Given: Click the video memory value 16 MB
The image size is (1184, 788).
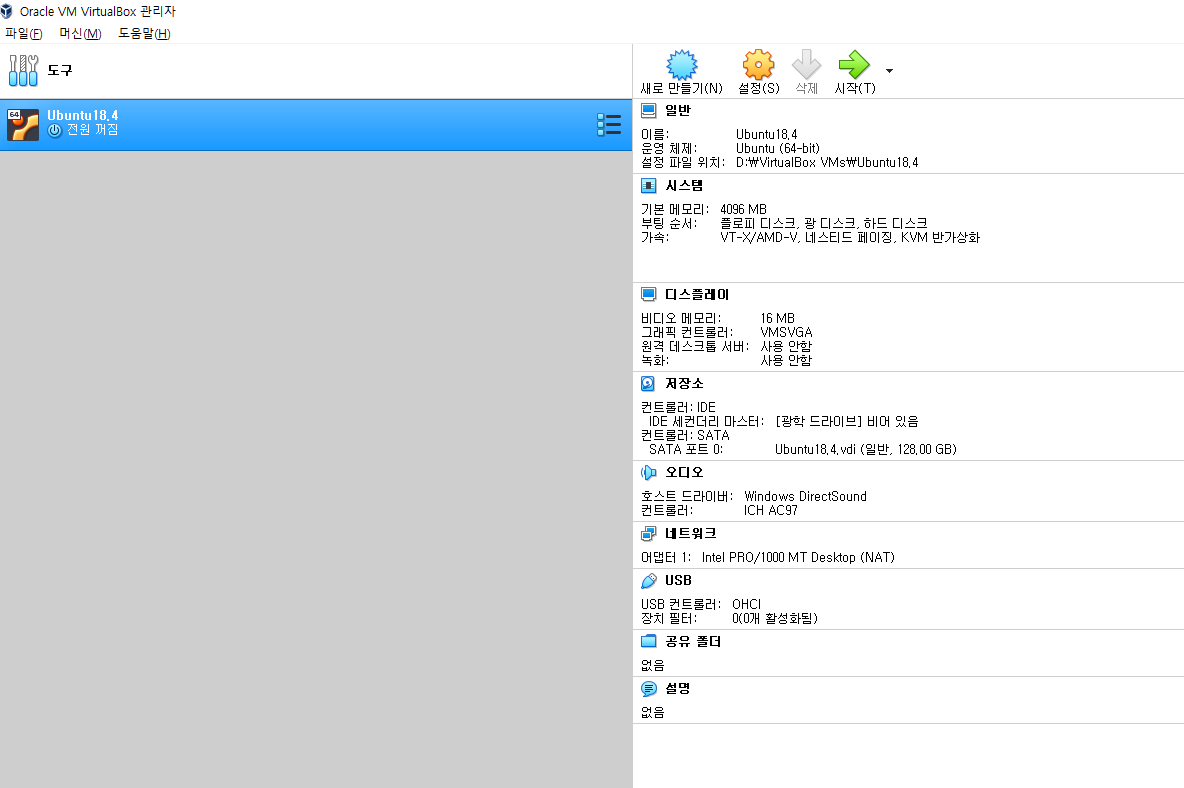Looking at the screenshot, I should tap(777, 319).
